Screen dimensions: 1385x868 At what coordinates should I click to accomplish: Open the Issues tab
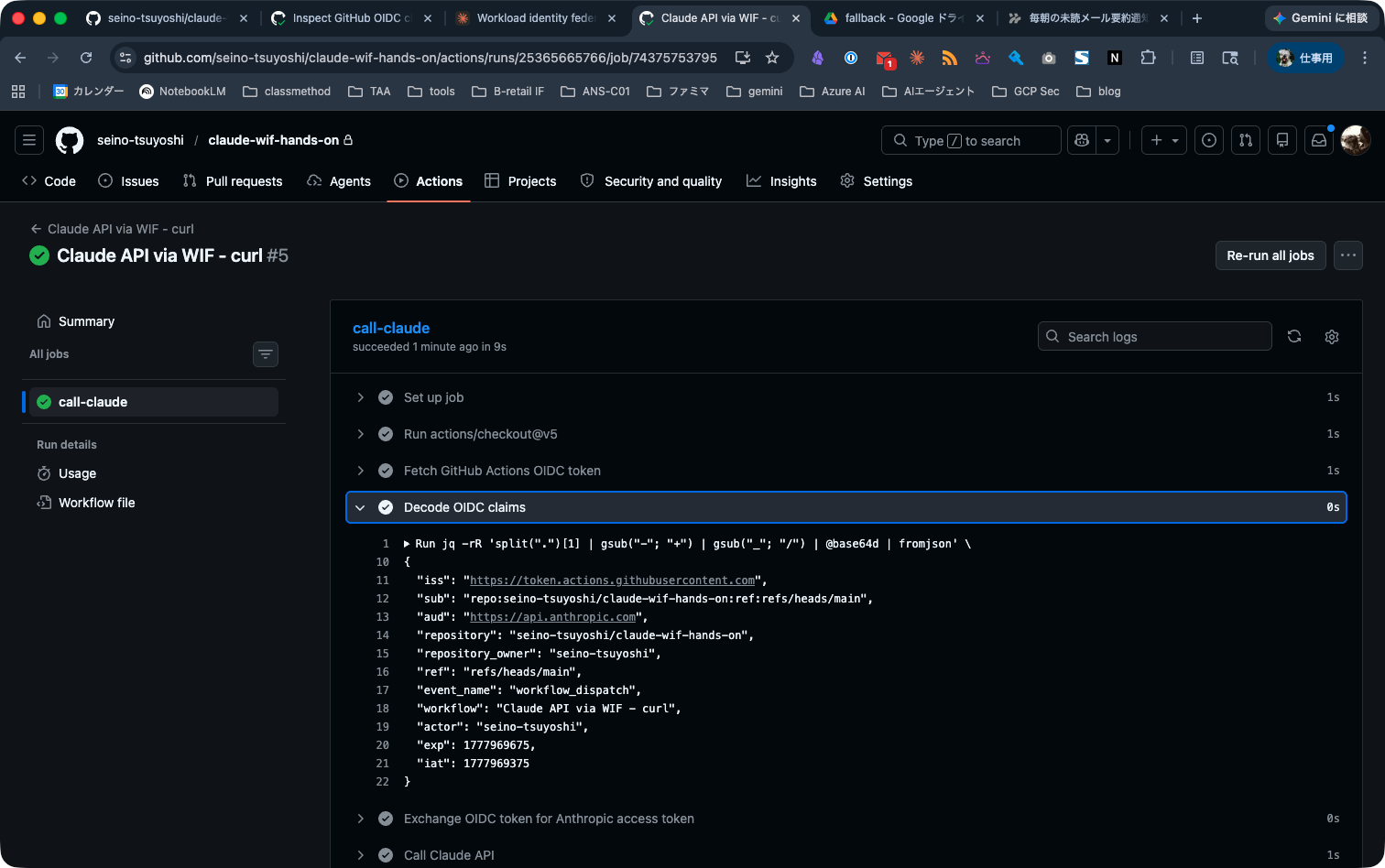(x=128, y=181)
